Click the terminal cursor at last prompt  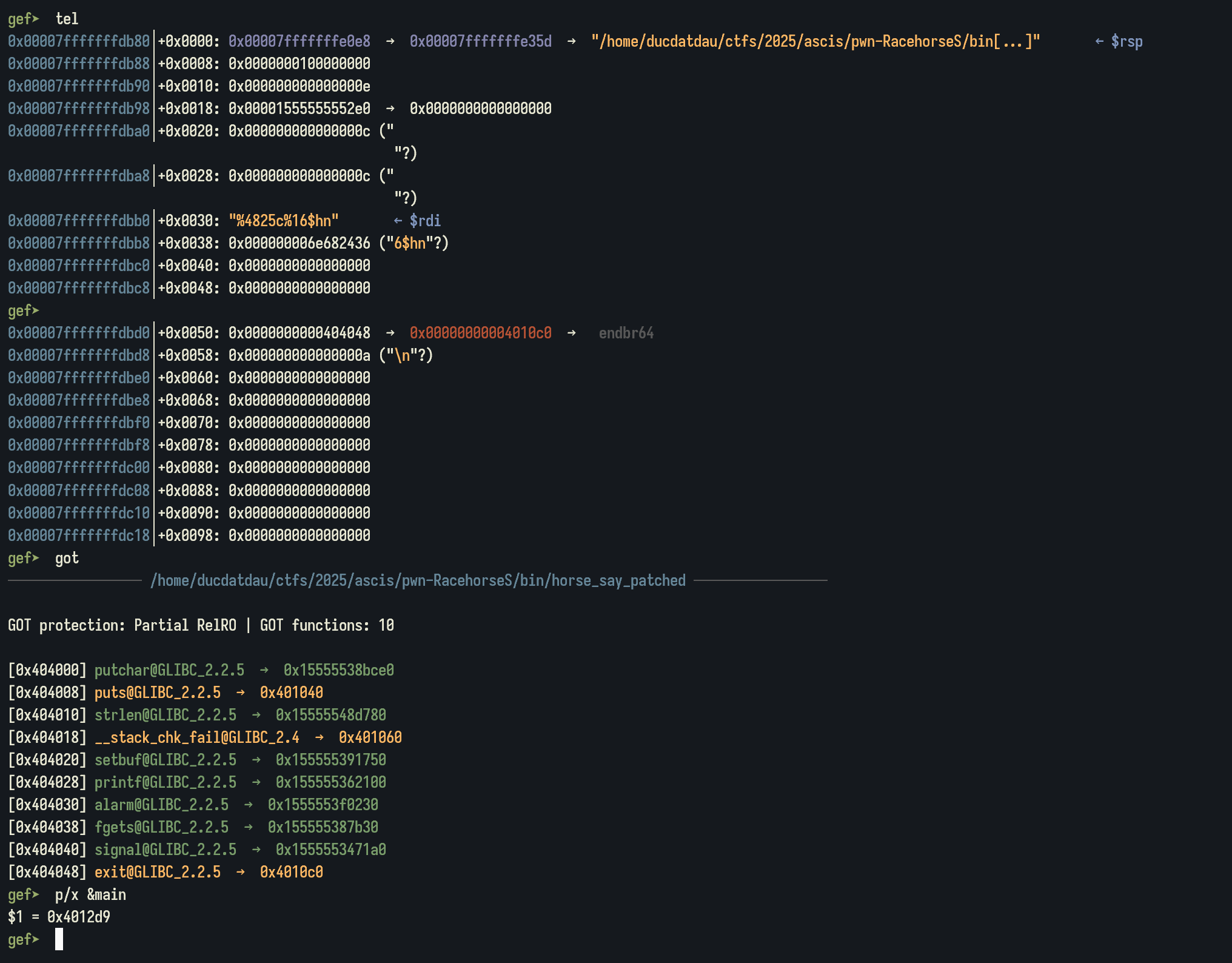click(x=59, y=939)
